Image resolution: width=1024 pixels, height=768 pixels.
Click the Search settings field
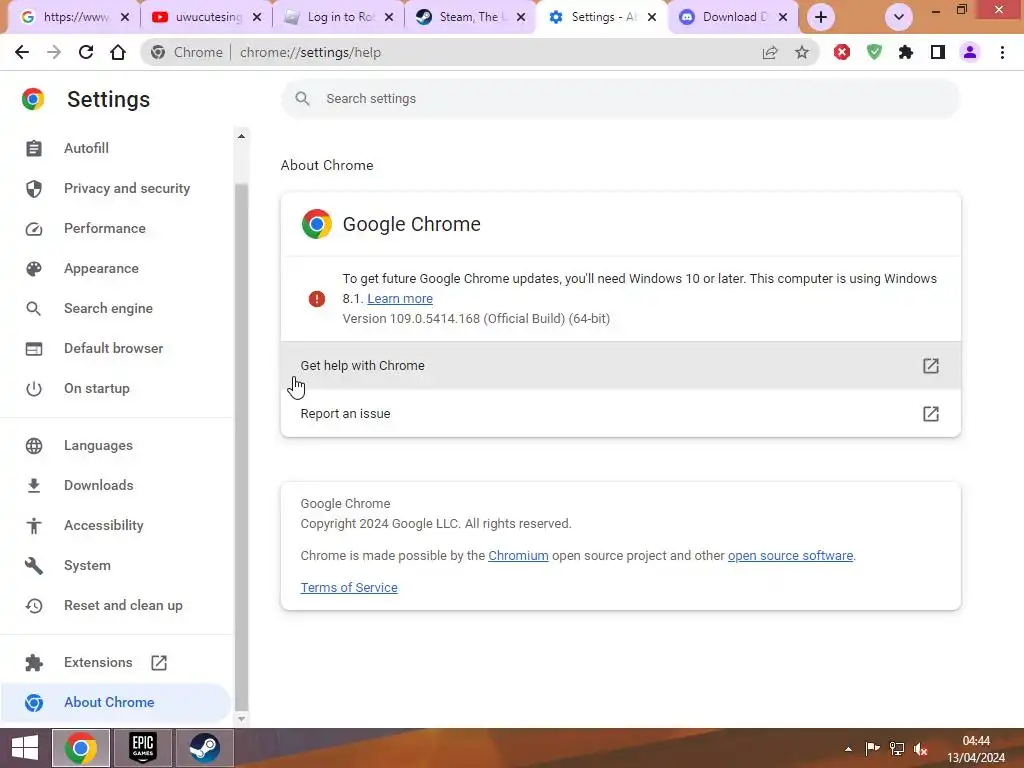coord(620,99)
